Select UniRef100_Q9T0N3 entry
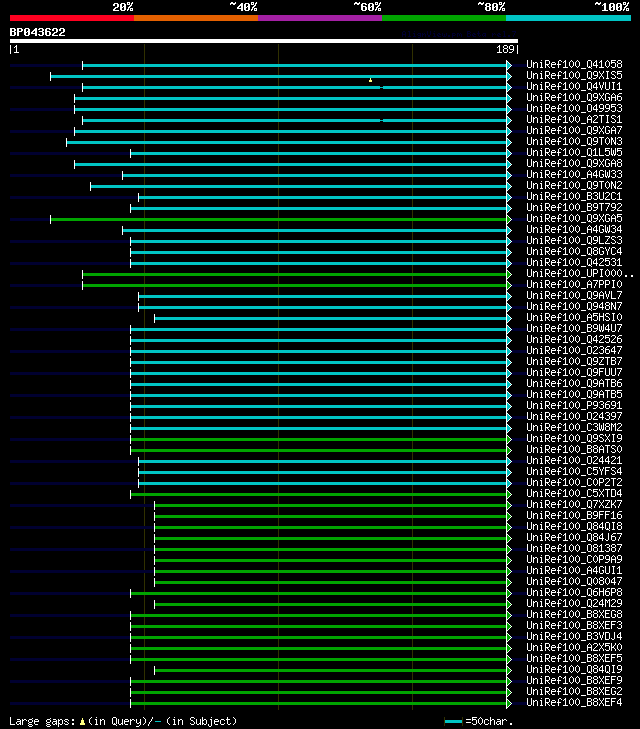The image size is (640, 729). click(574, 141)
